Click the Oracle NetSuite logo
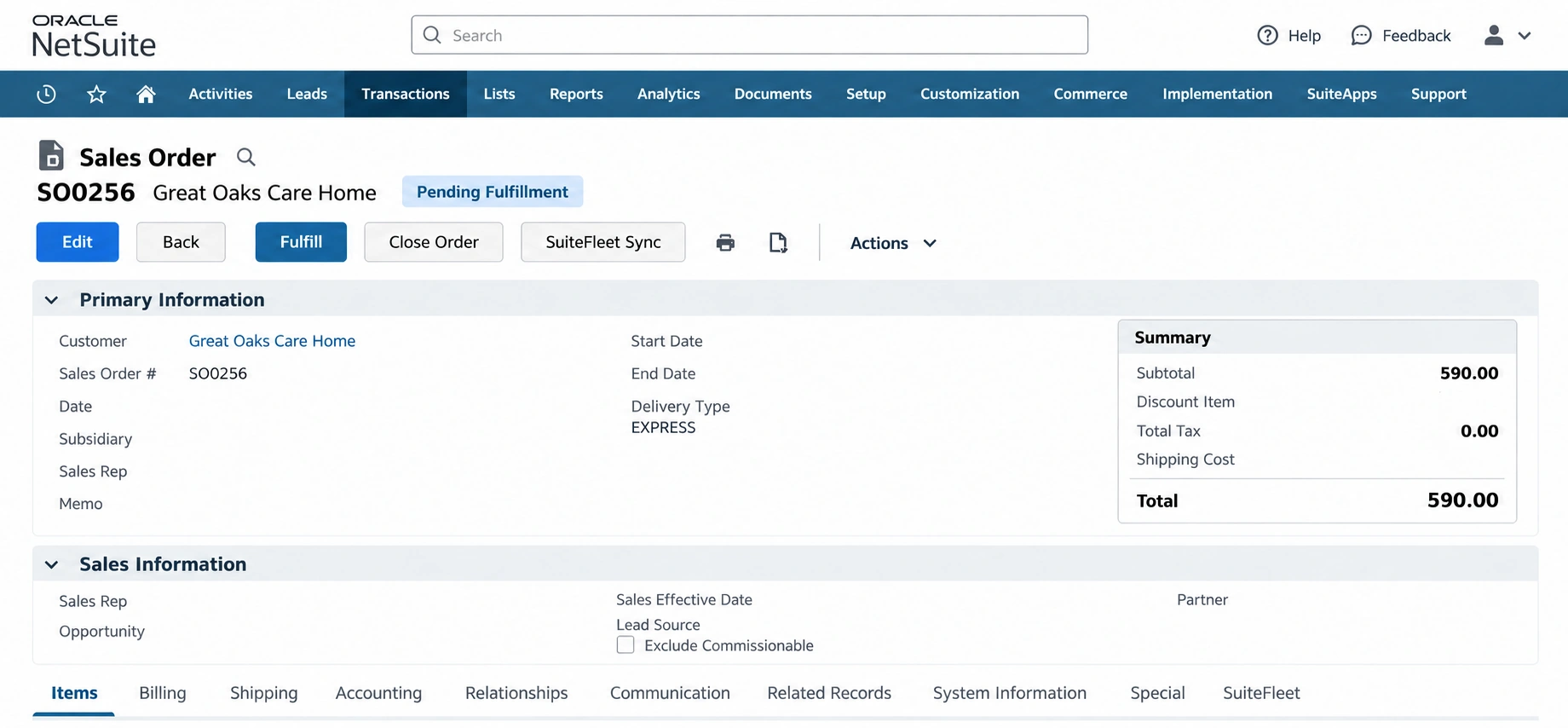The height and width of the screenshot is (728, 1568). click(x=94, y=36)
